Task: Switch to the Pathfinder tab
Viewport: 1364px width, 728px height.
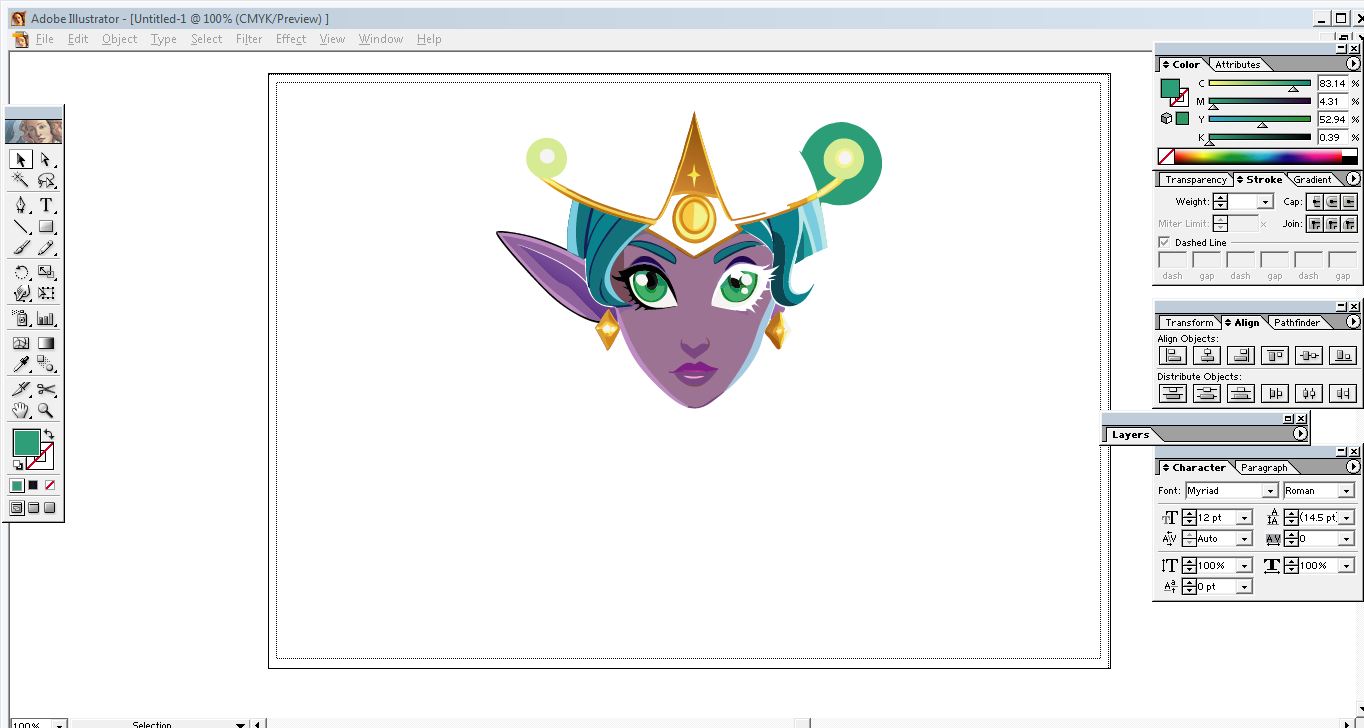Action: 1296,323
